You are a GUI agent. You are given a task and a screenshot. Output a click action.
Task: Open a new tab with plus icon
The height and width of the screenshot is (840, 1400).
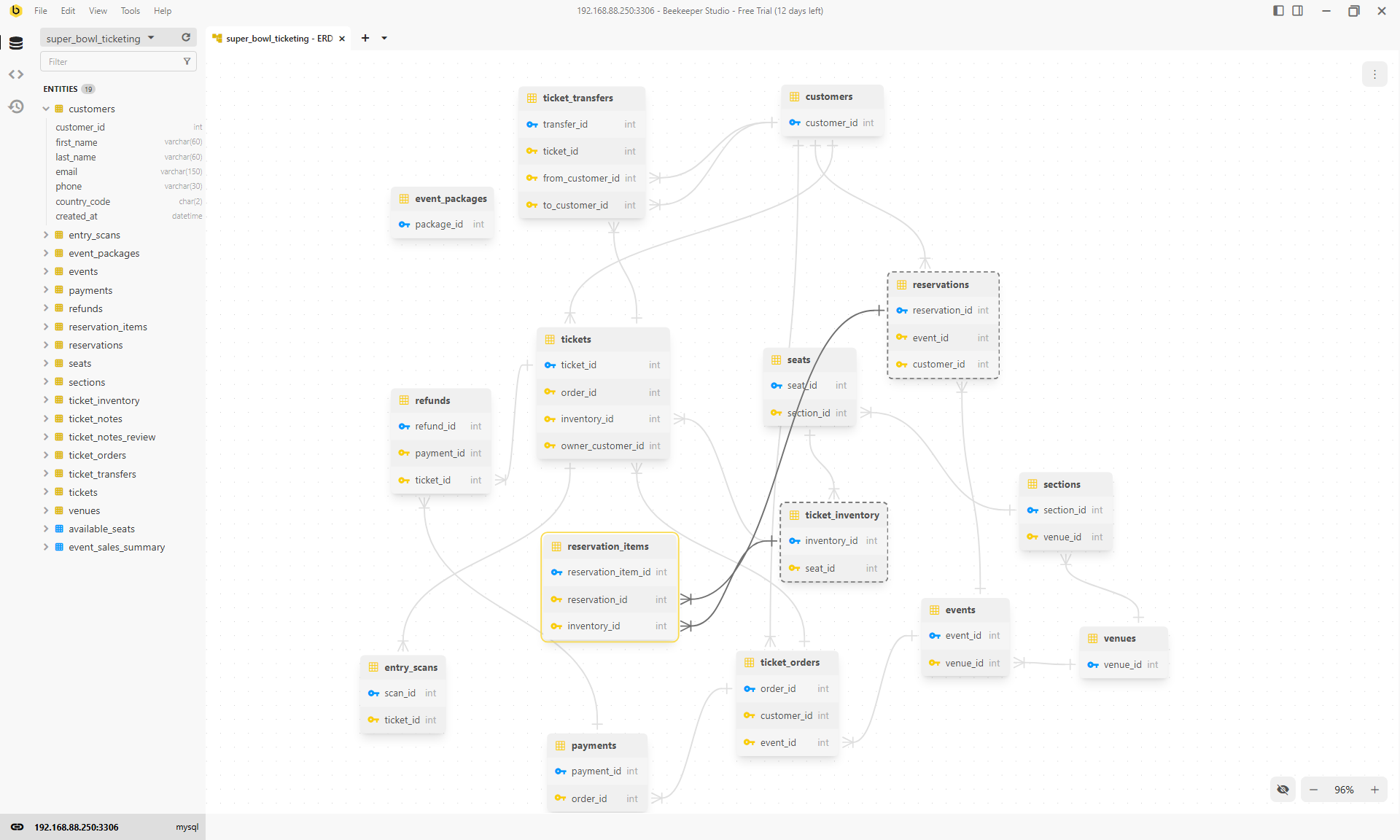click(x=365, y=38)
